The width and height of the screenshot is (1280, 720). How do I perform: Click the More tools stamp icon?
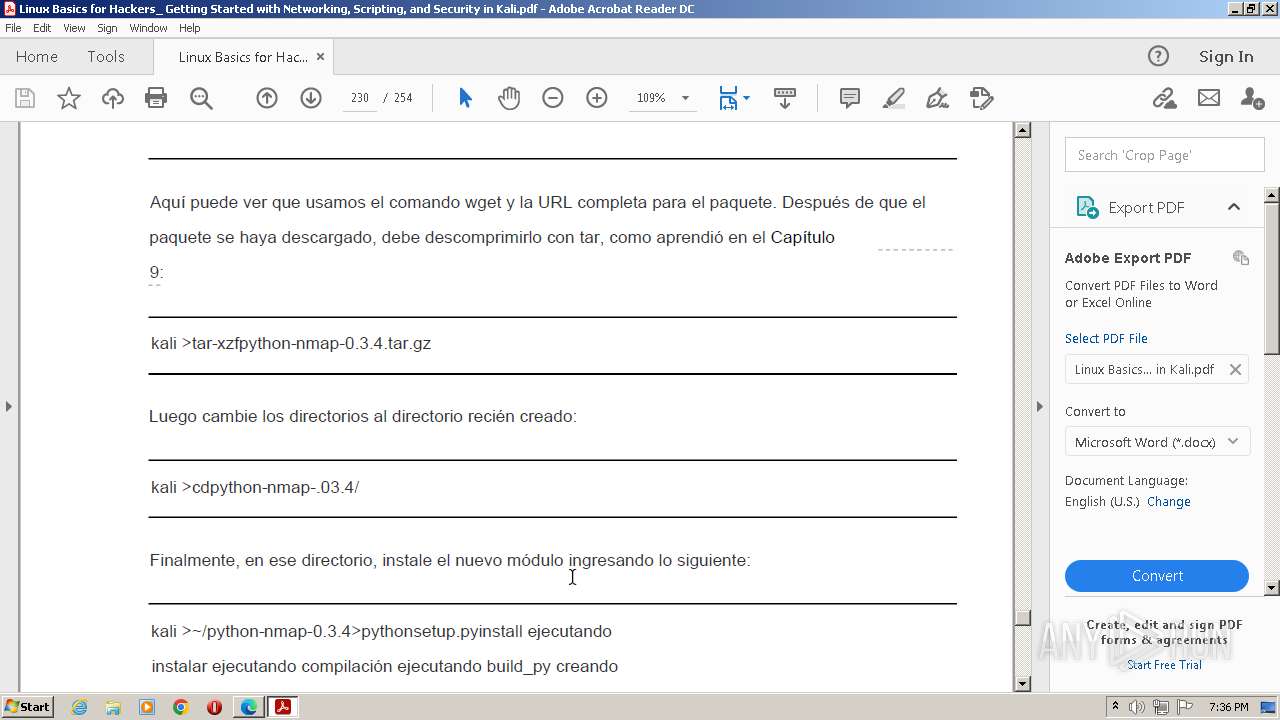coord(982,98)
